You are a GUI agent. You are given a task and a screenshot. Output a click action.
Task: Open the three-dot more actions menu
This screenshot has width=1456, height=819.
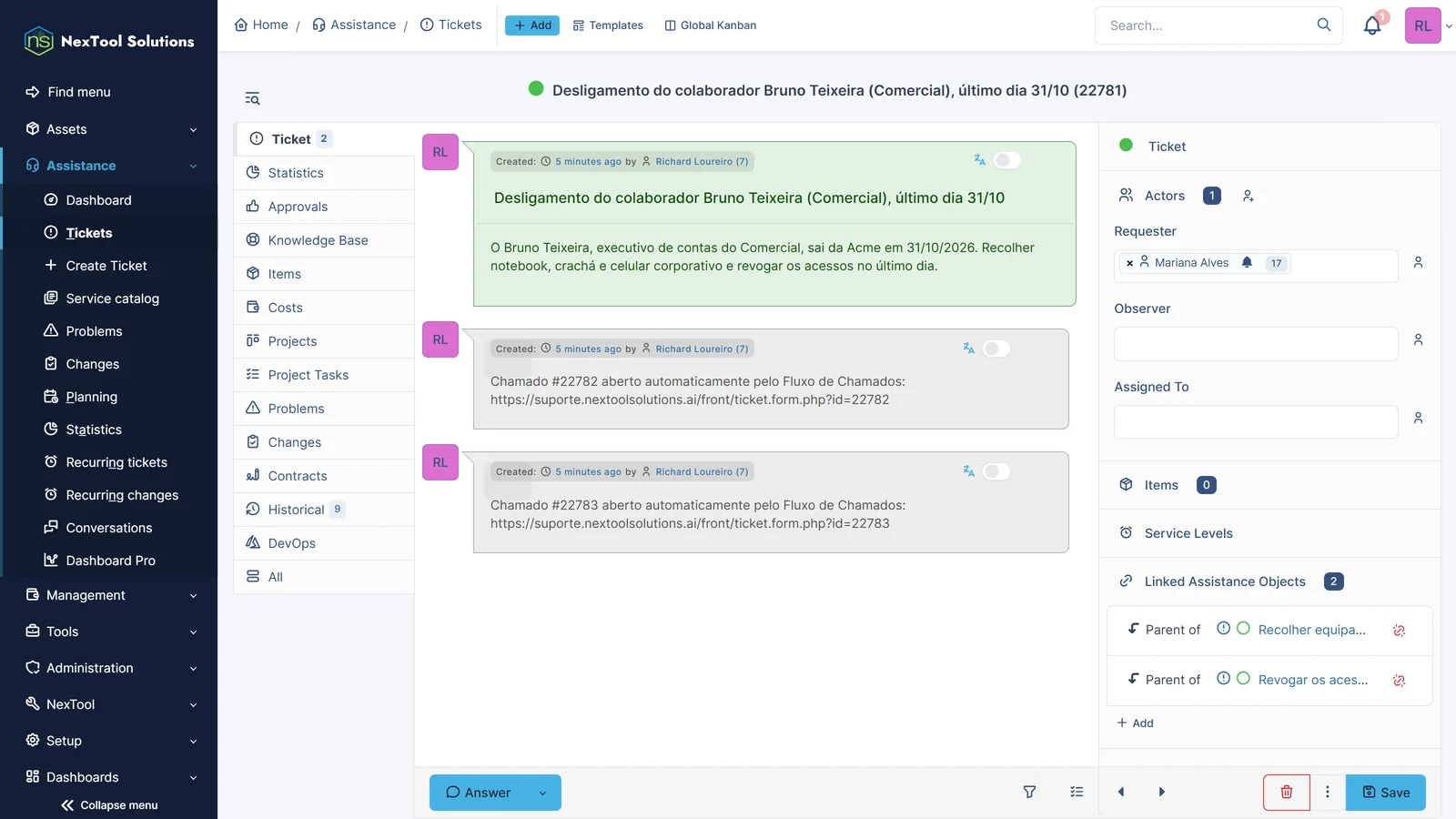[1328, 793]
